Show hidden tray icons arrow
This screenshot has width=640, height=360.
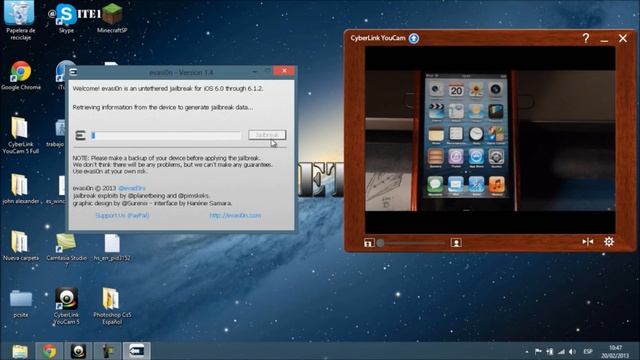(527, 351)
